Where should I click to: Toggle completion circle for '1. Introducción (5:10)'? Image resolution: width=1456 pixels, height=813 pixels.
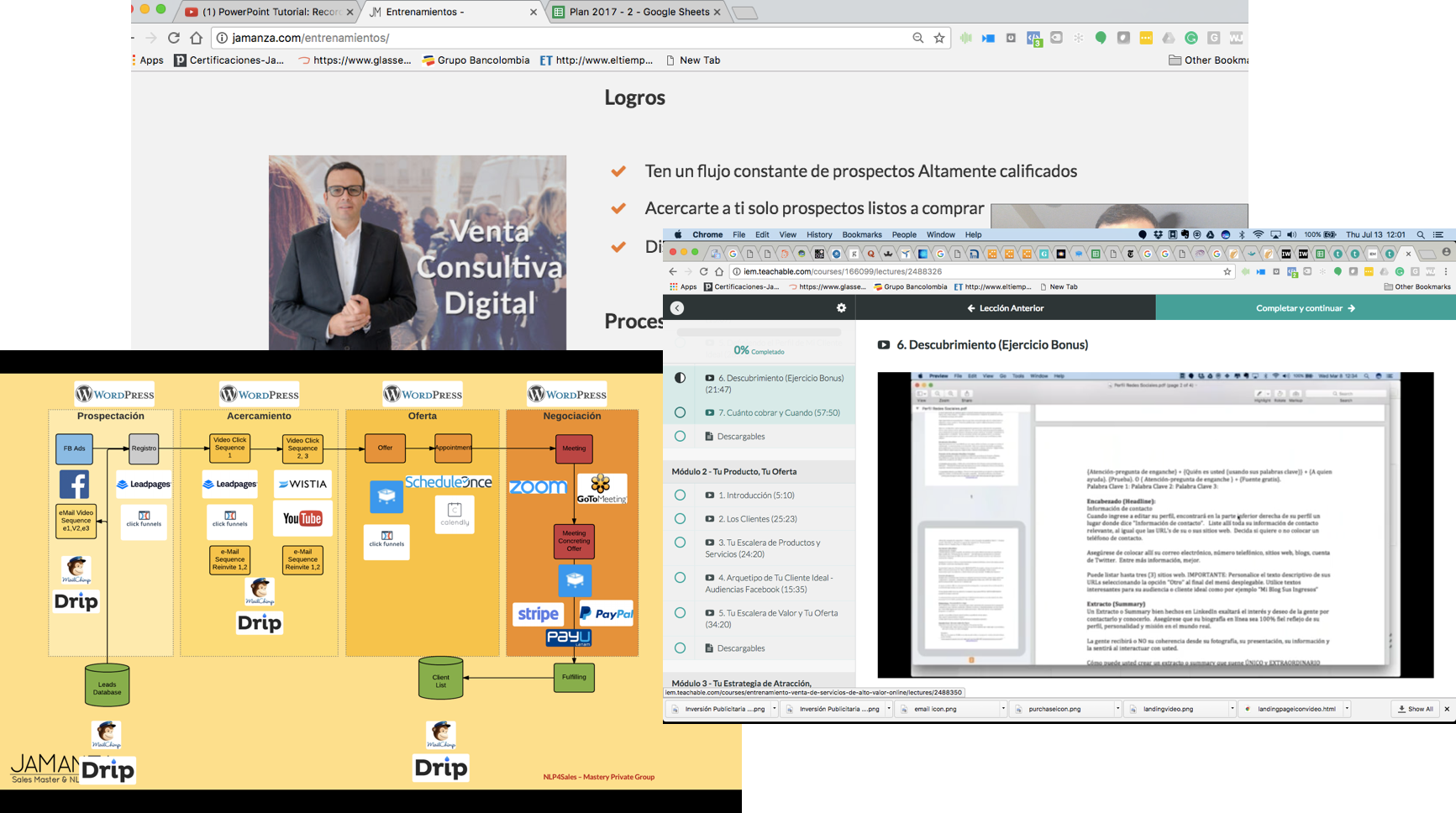point(680,496)
